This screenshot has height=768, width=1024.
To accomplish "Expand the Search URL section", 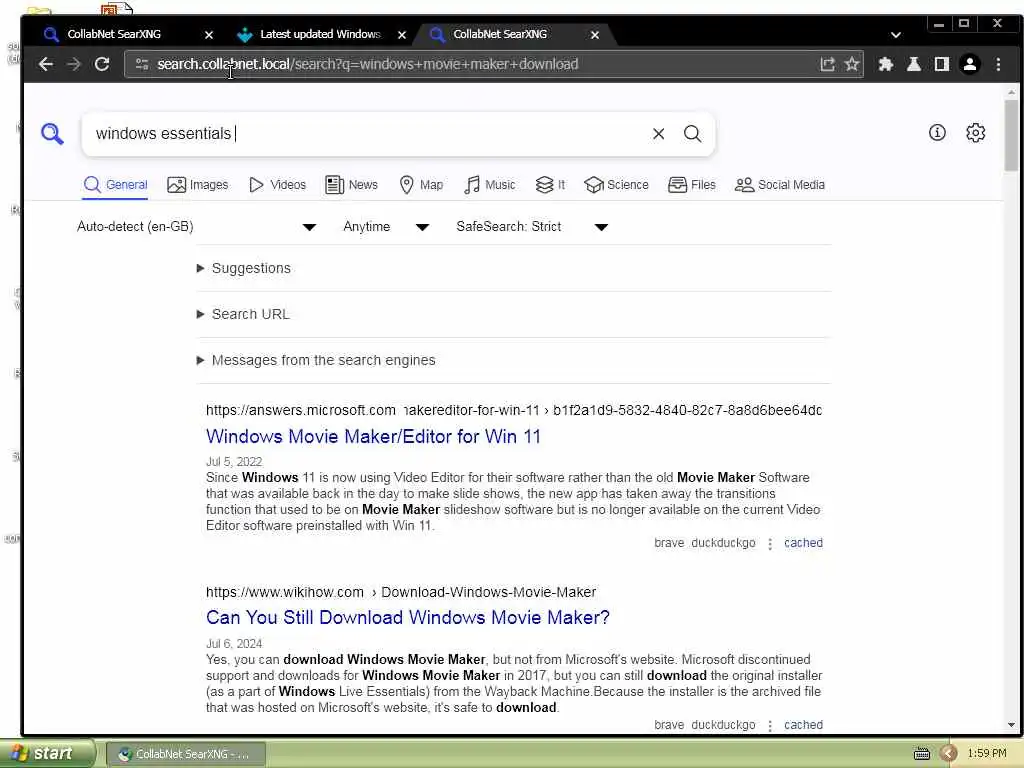I will (x=243, y=314).
